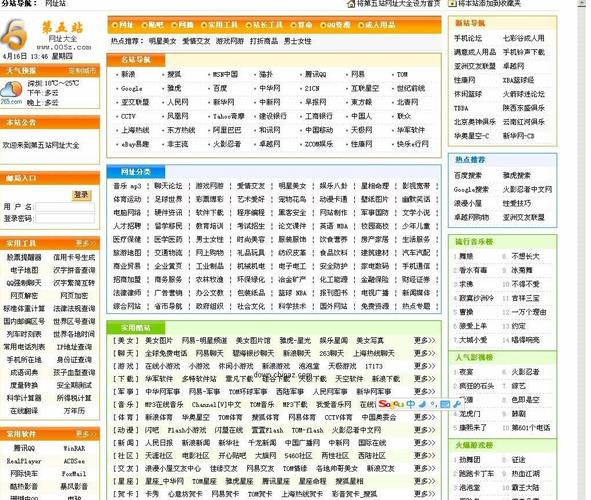Open the 热点专题 category
Viewport: 591px width, 500px height.
click(x=416, y=306)
